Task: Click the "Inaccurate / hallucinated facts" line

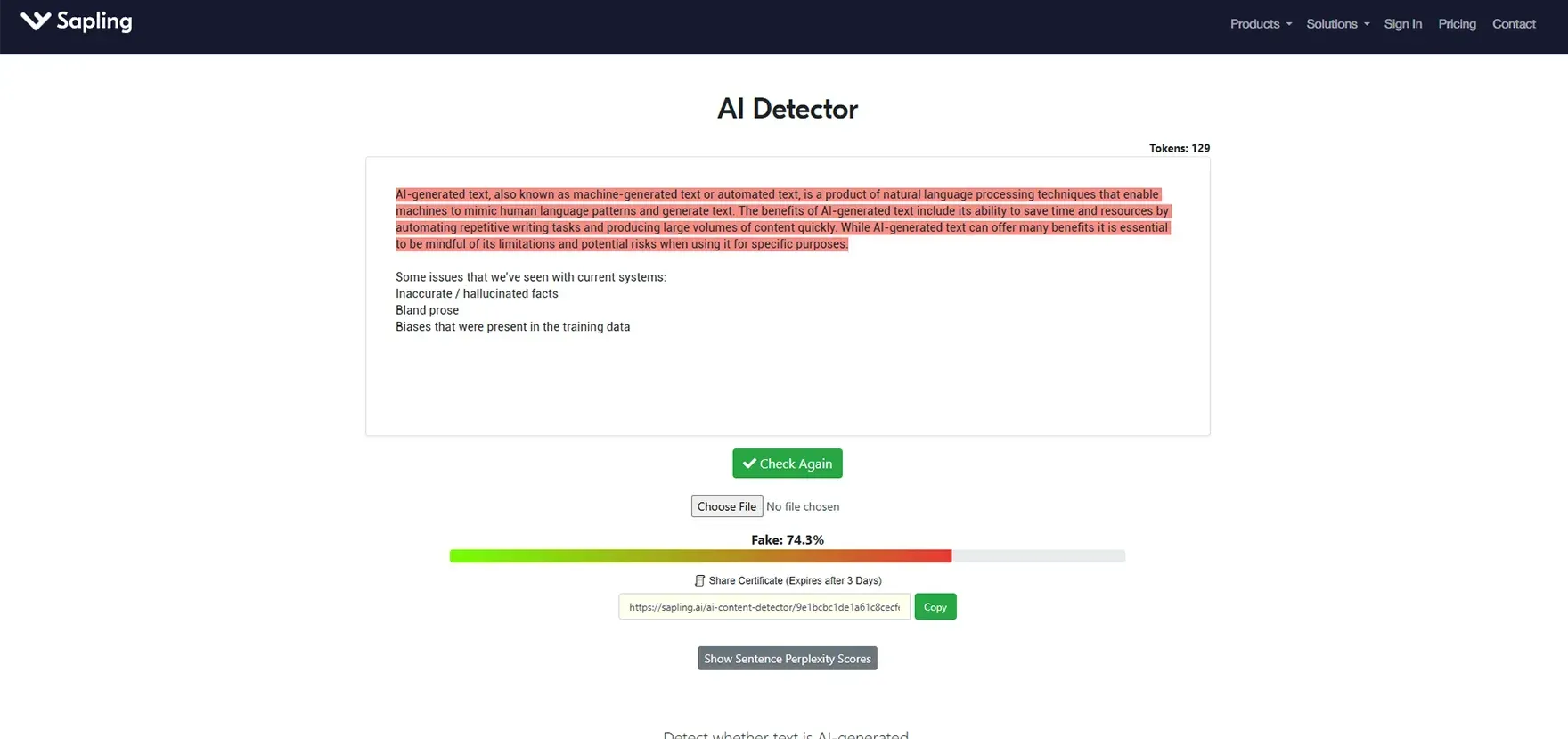Action: (x=477, y=294)
